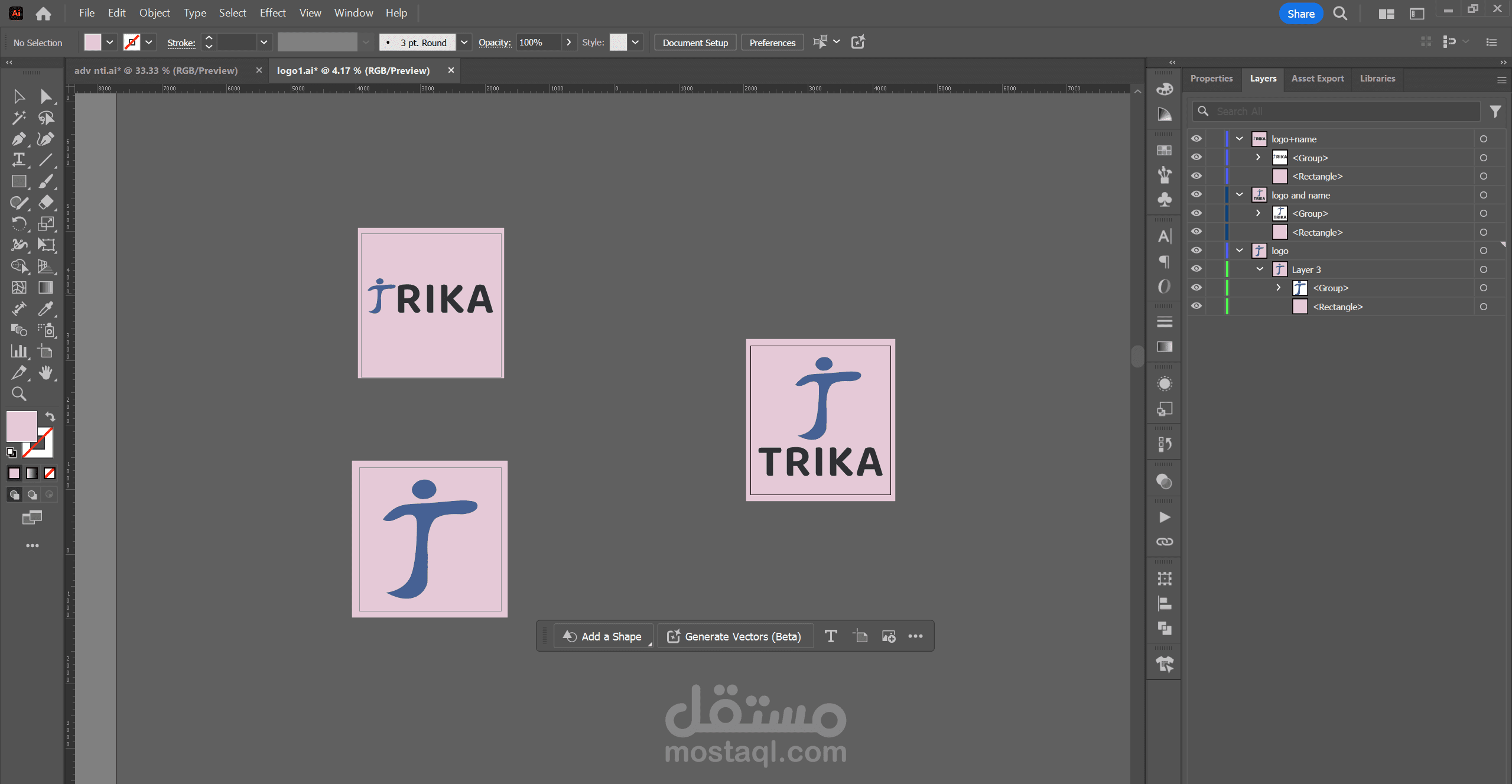Open the brush definition dropdown
Image resolution: width=1512 pixels, height=784 pixels.
click(x=464, y=43)
